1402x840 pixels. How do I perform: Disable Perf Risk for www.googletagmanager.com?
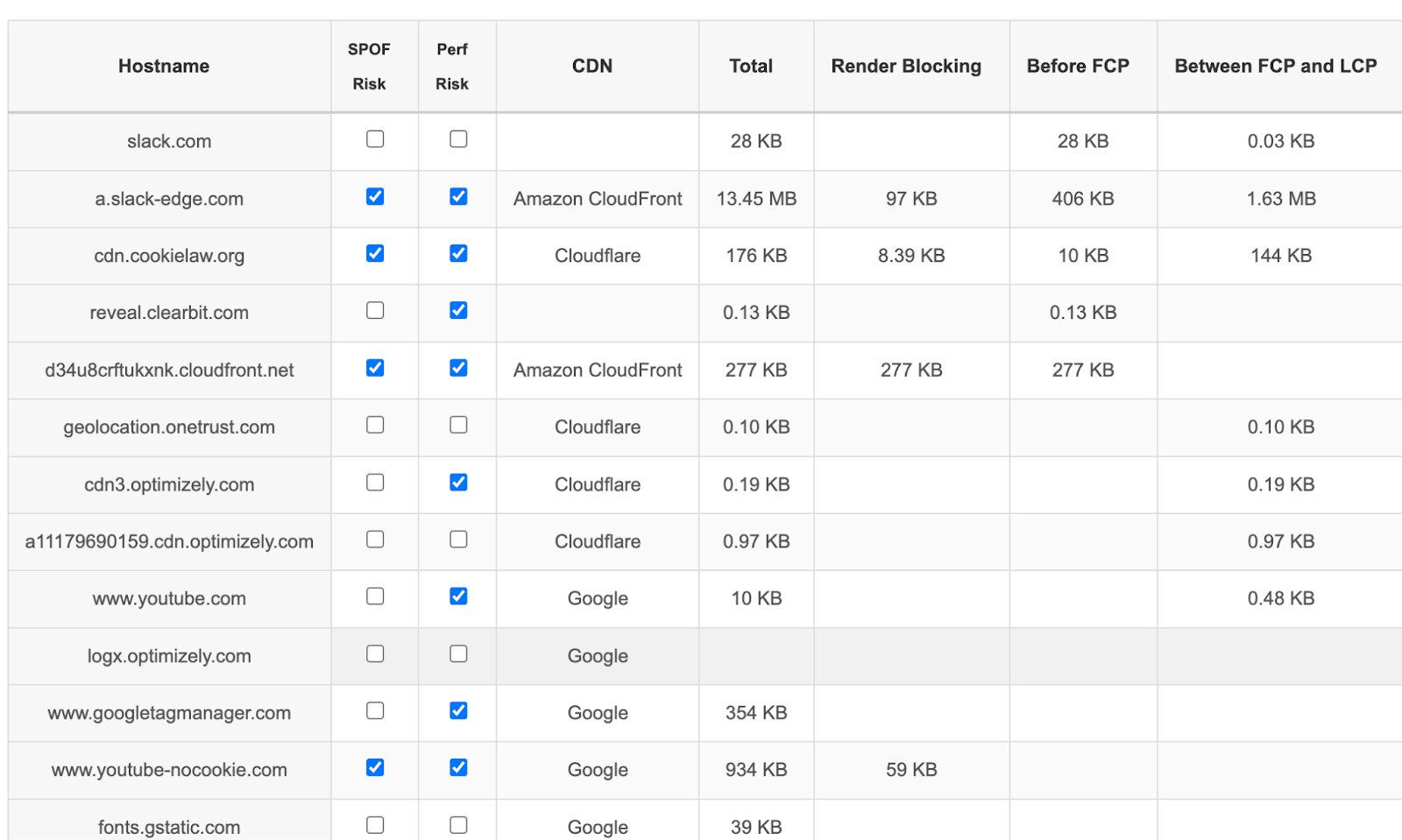tap(457, 711)
